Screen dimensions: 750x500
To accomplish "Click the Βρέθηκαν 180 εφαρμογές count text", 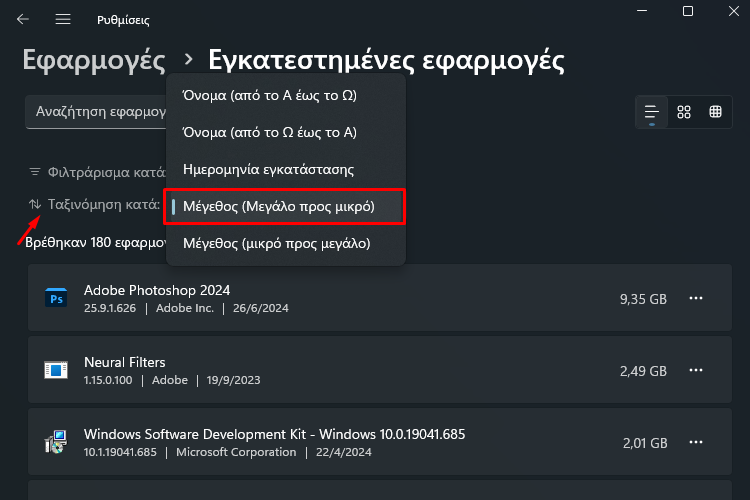I will click(x=96, y=243).
